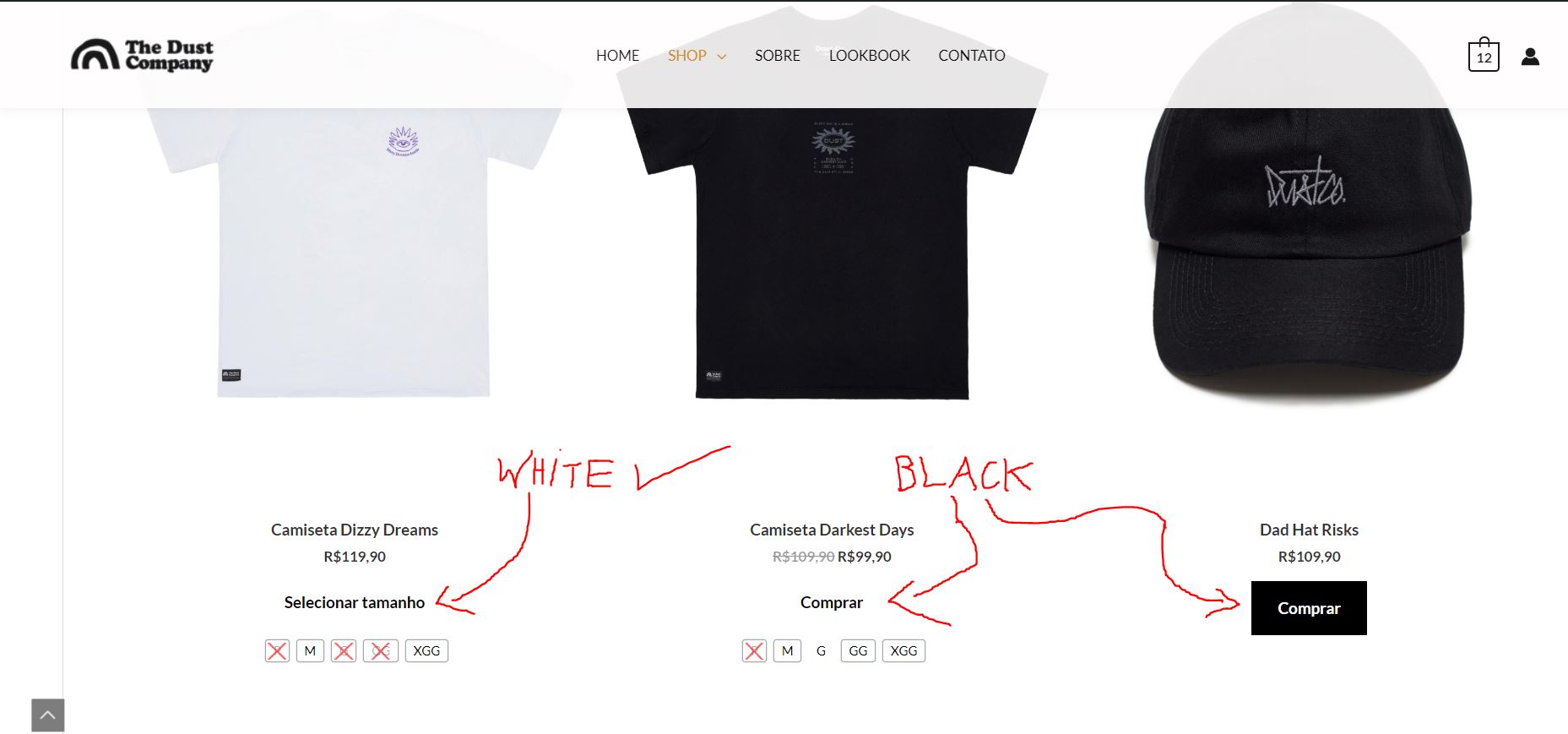Screen dimensions: 1568x734
Task: Open the user account icon
Action: click(x=1530, y=57)
